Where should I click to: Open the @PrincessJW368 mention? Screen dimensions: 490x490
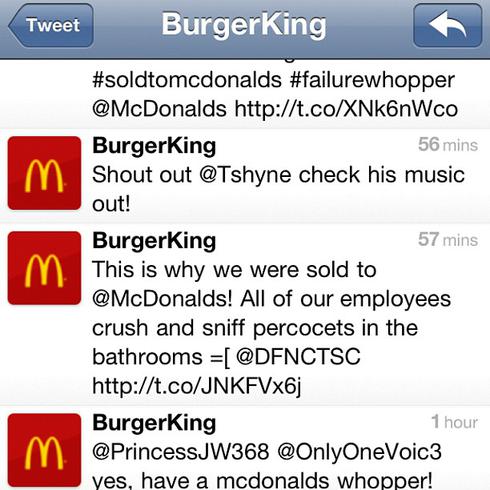181,452
